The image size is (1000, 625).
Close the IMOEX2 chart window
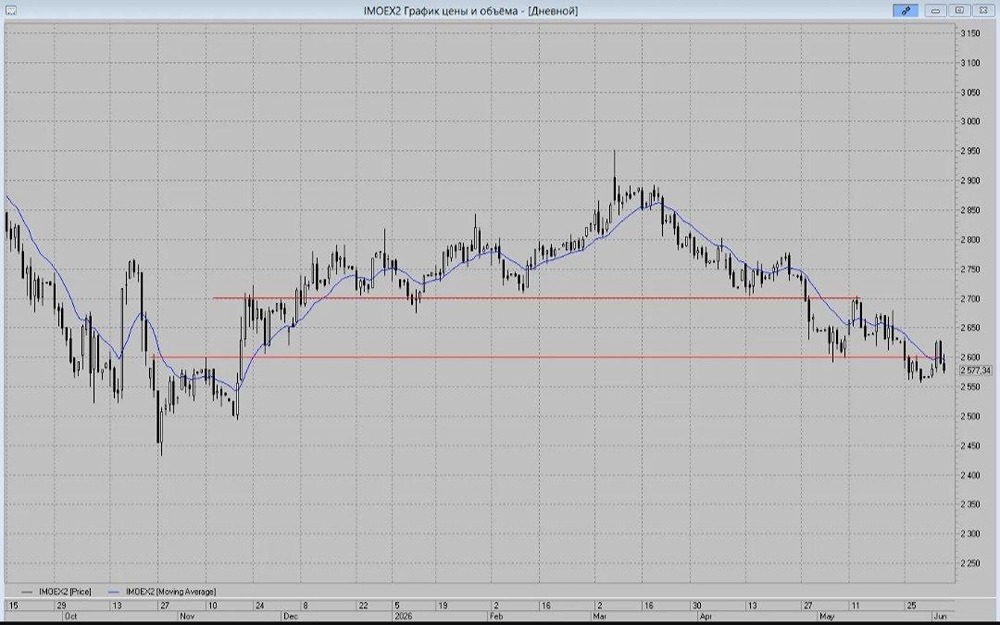(x=983, y=10)
